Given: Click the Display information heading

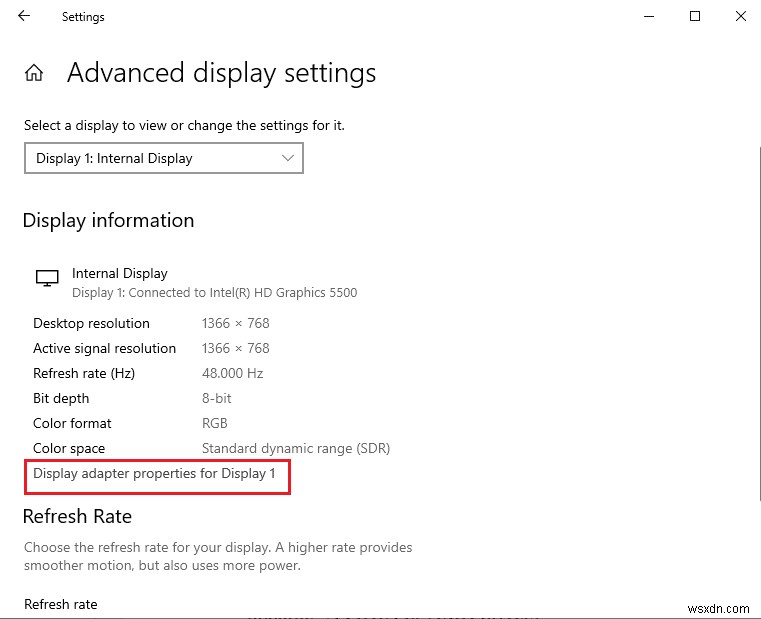Looking at the screenshot, I should click(x=109, y=220).
